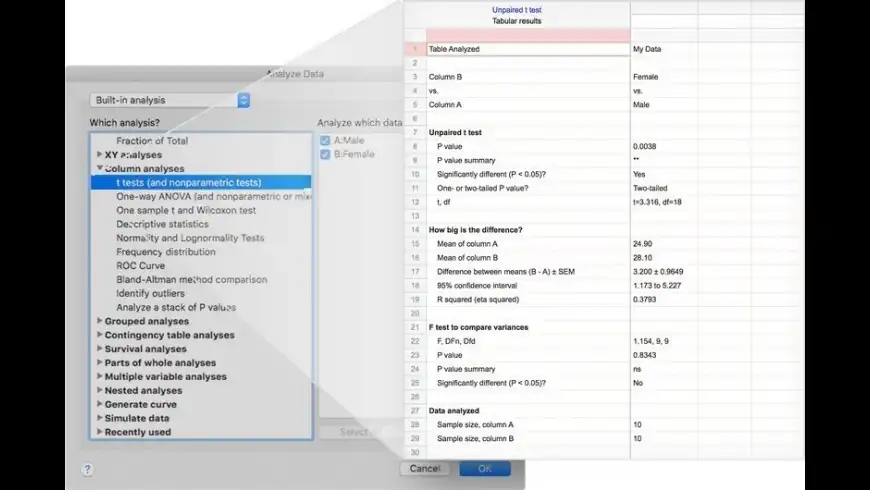The height and width of the screenshot is (490, 870).
Task: Toggle the B:Female data set checkbox
Action: click(325, 154)
